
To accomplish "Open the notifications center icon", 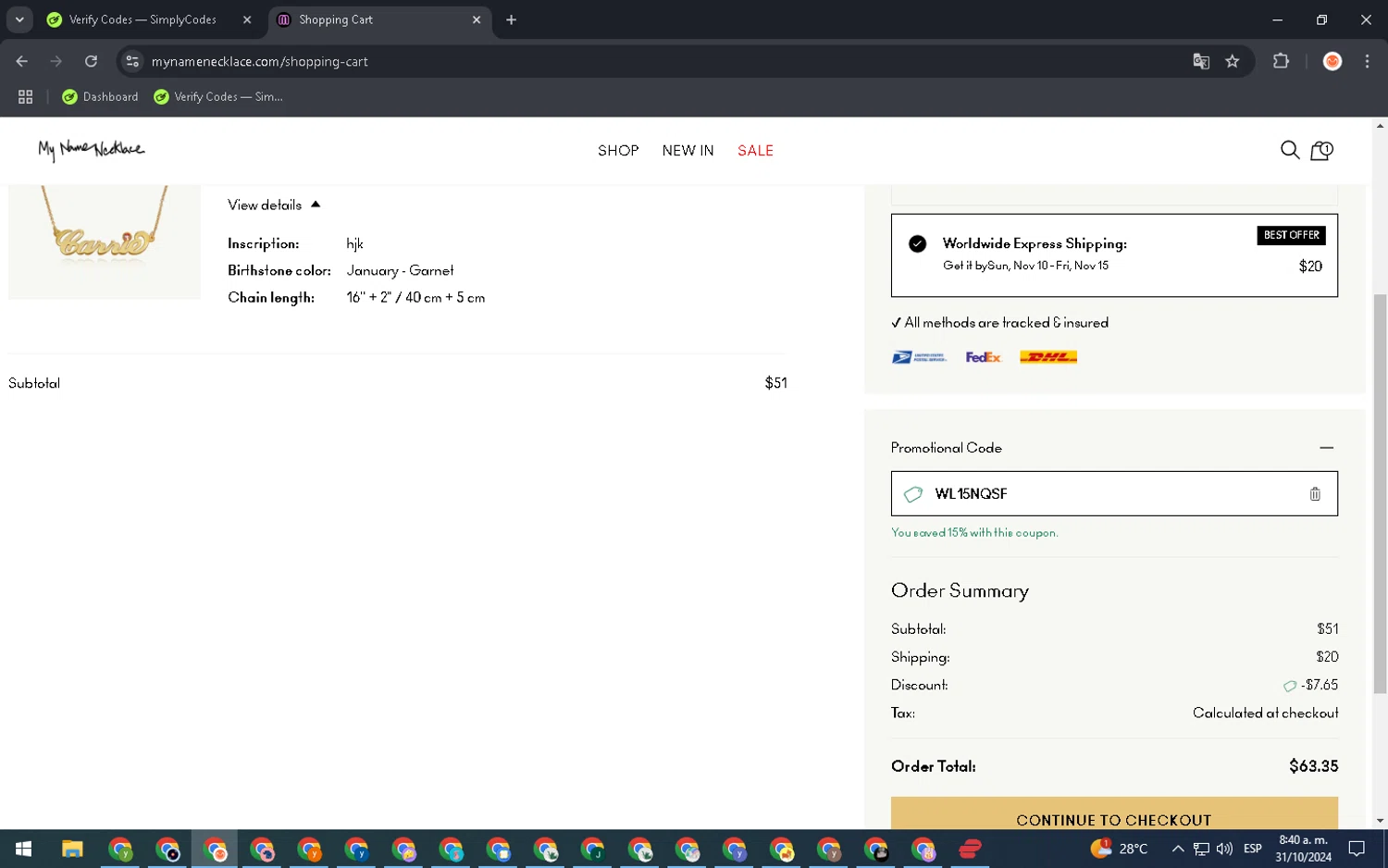I will tap(1357, 849).
